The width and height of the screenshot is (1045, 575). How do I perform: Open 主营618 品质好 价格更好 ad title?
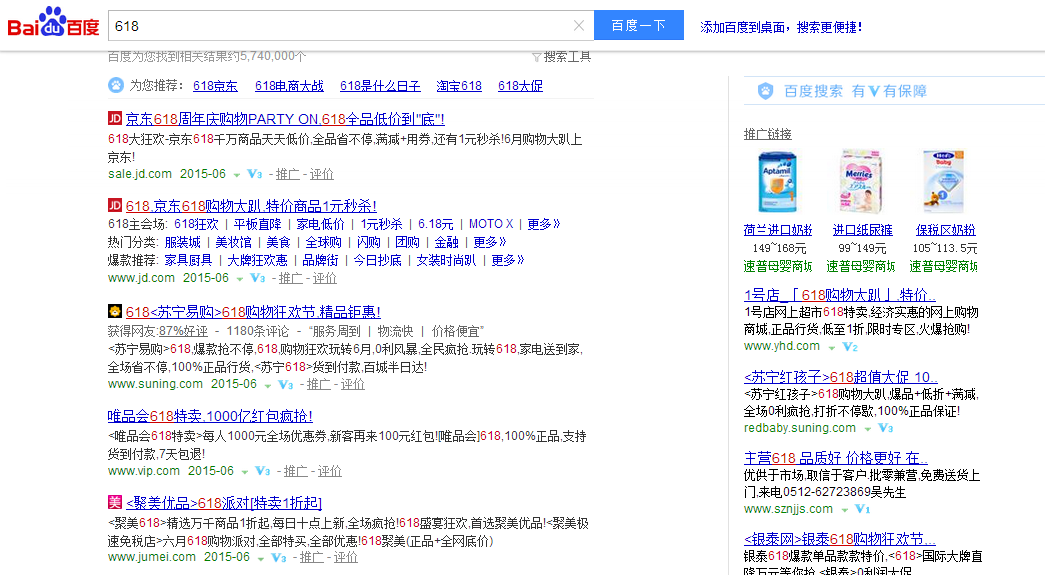tap(836, 458)
